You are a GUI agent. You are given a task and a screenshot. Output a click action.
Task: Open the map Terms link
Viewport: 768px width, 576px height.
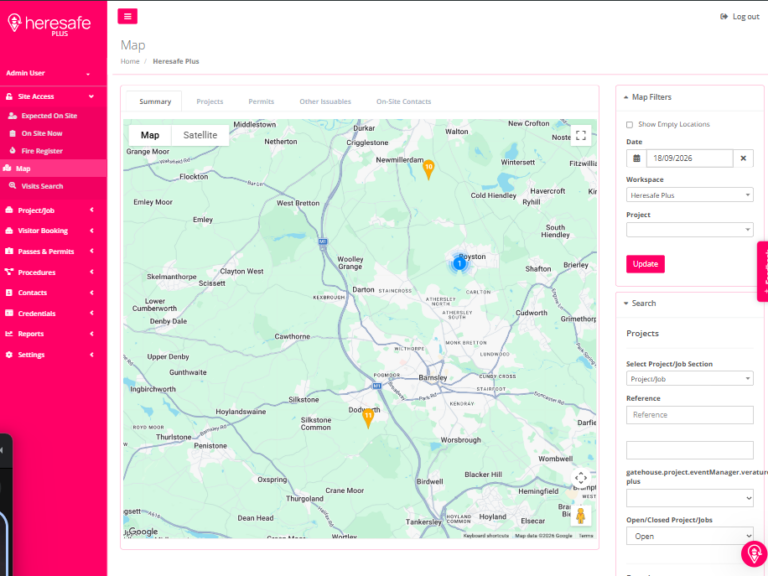[x=586, y=535]
